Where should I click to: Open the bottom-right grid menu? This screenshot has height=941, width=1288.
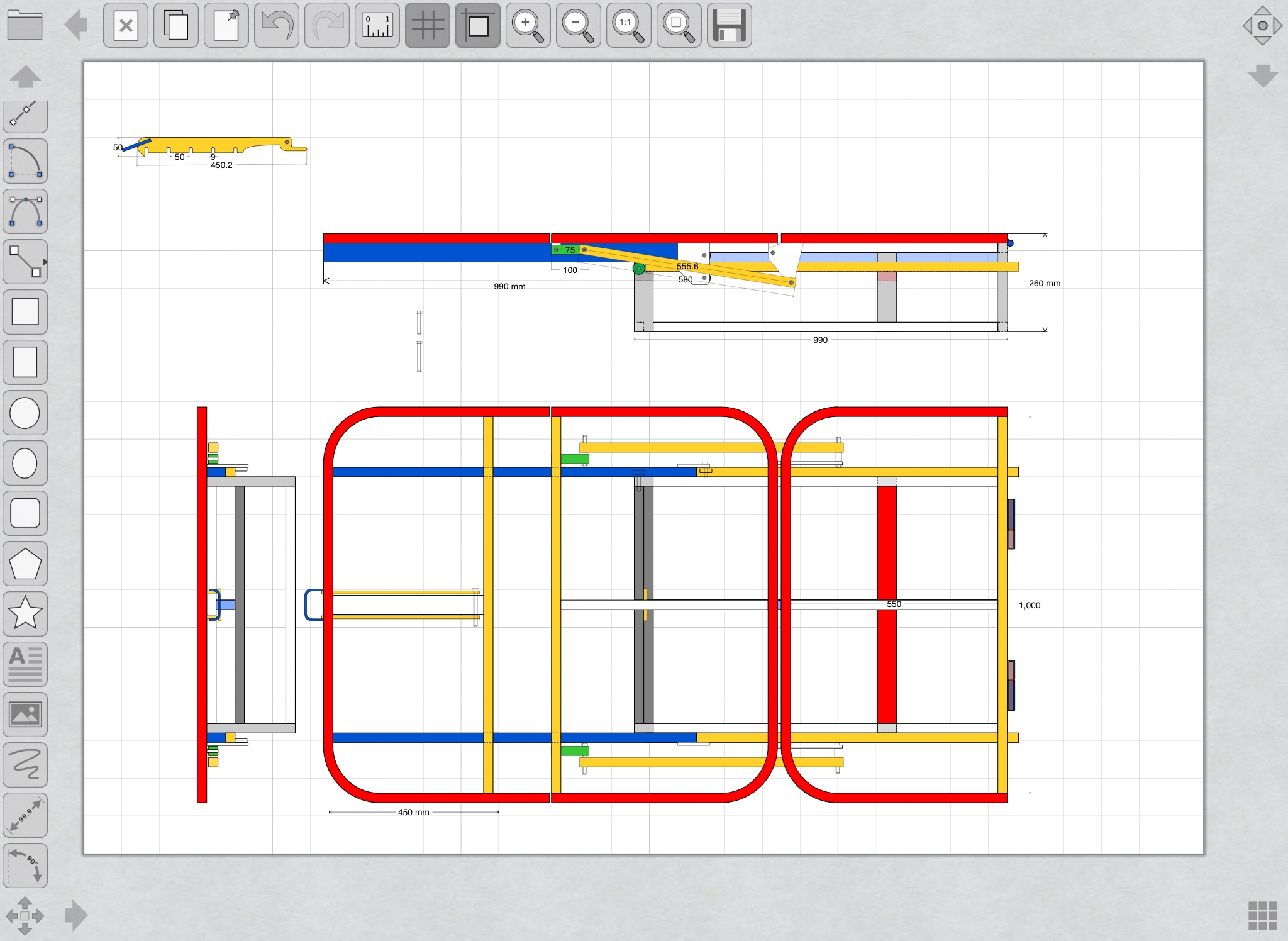(x=1262, y=915)
